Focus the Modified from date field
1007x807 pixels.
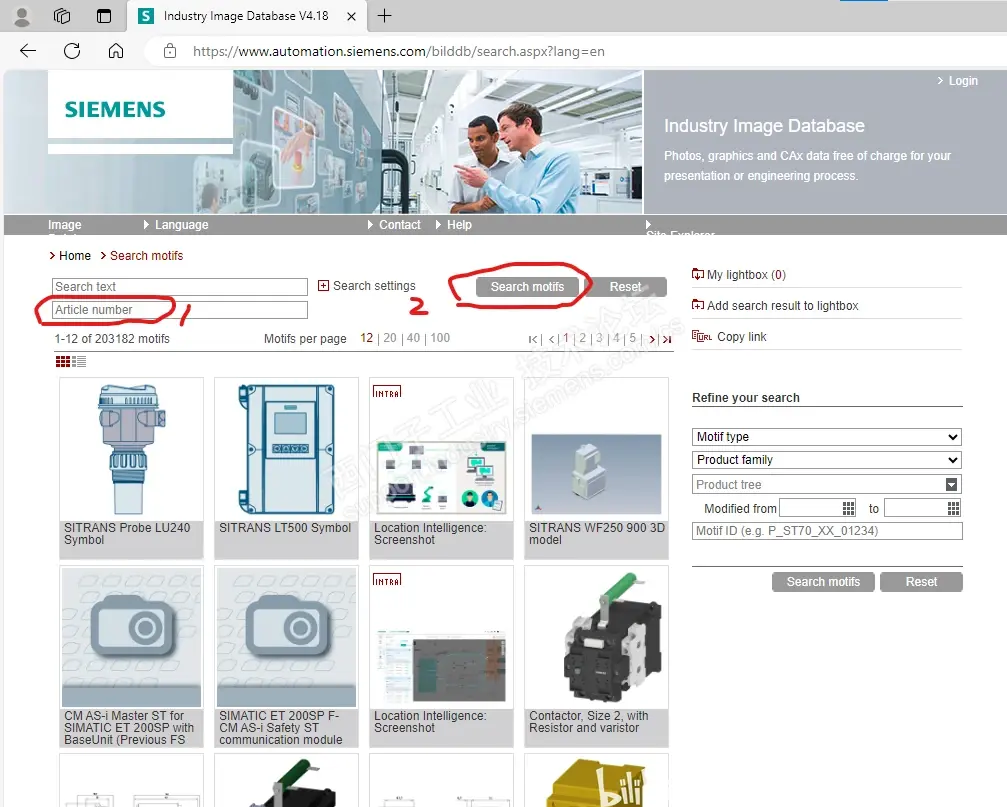[x=810, y=508]
